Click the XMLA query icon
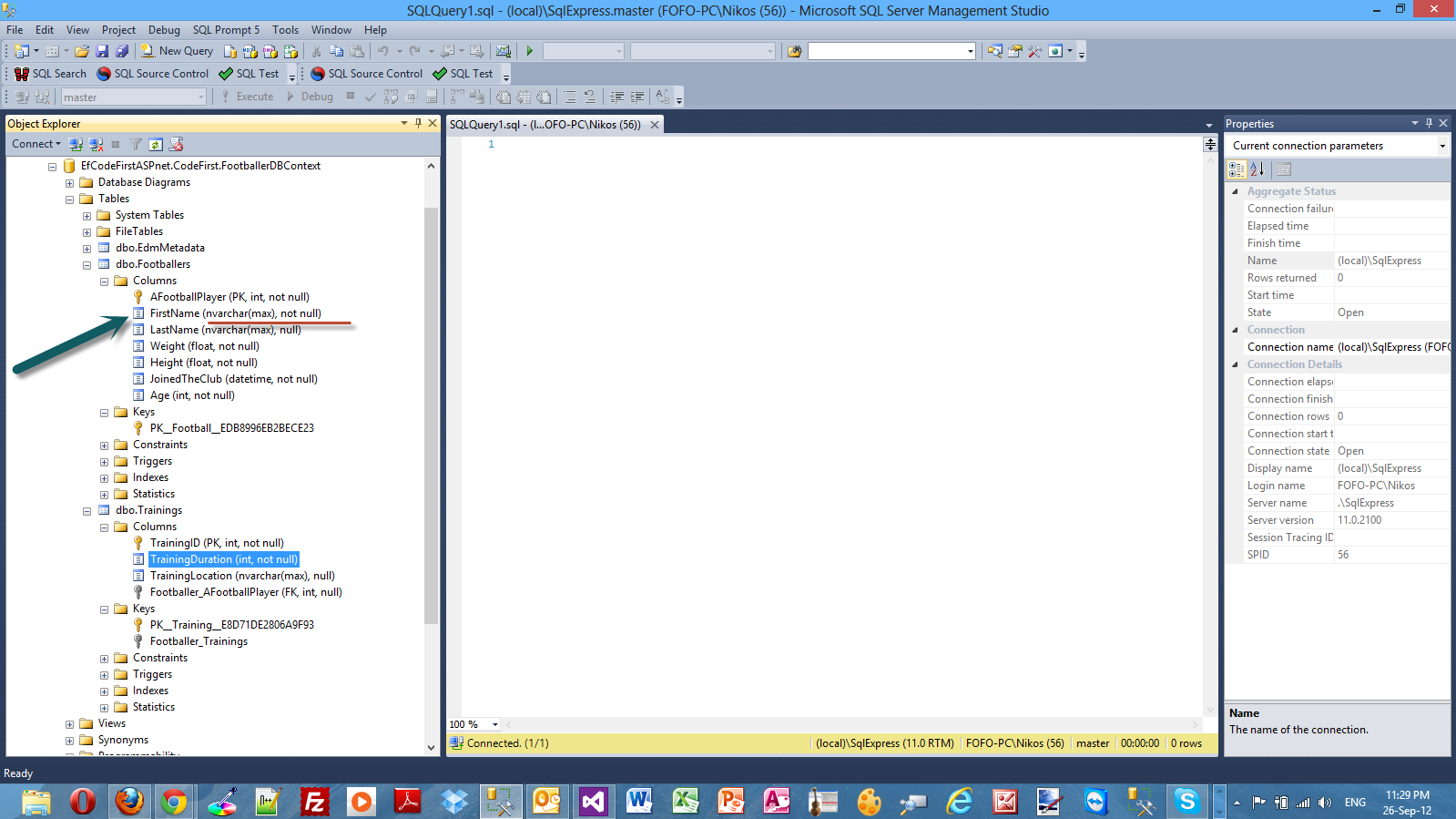This screenshot has width=1456, height=819. point(290,51)
